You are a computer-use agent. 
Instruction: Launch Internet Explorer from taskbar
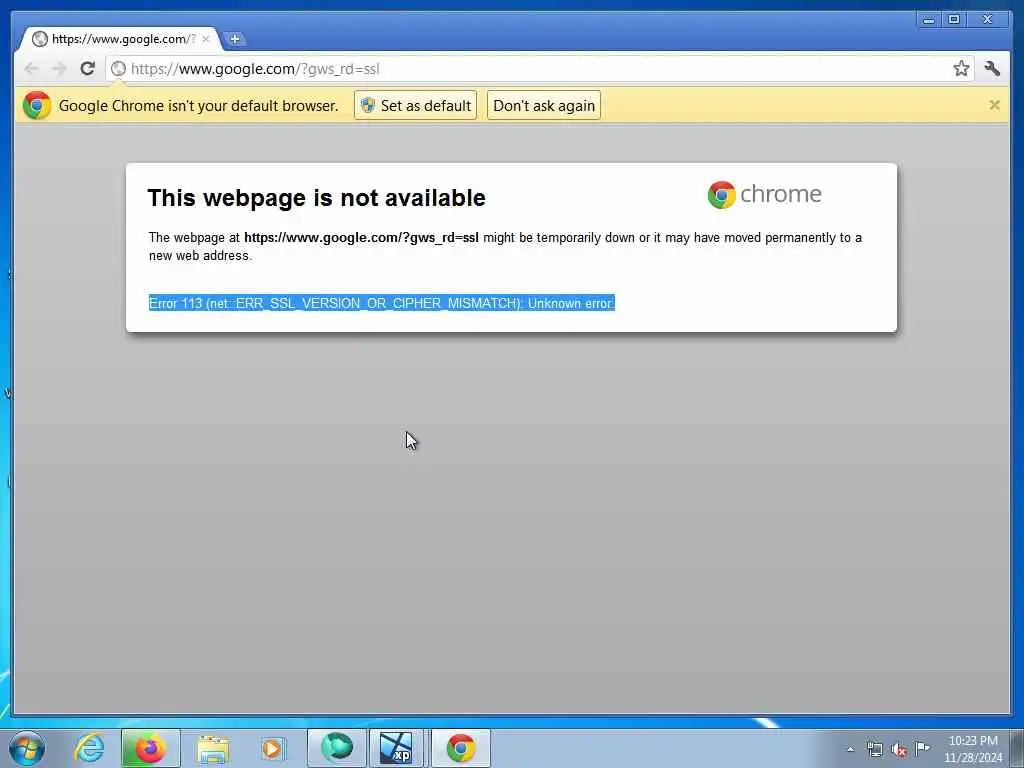point(89,748)
